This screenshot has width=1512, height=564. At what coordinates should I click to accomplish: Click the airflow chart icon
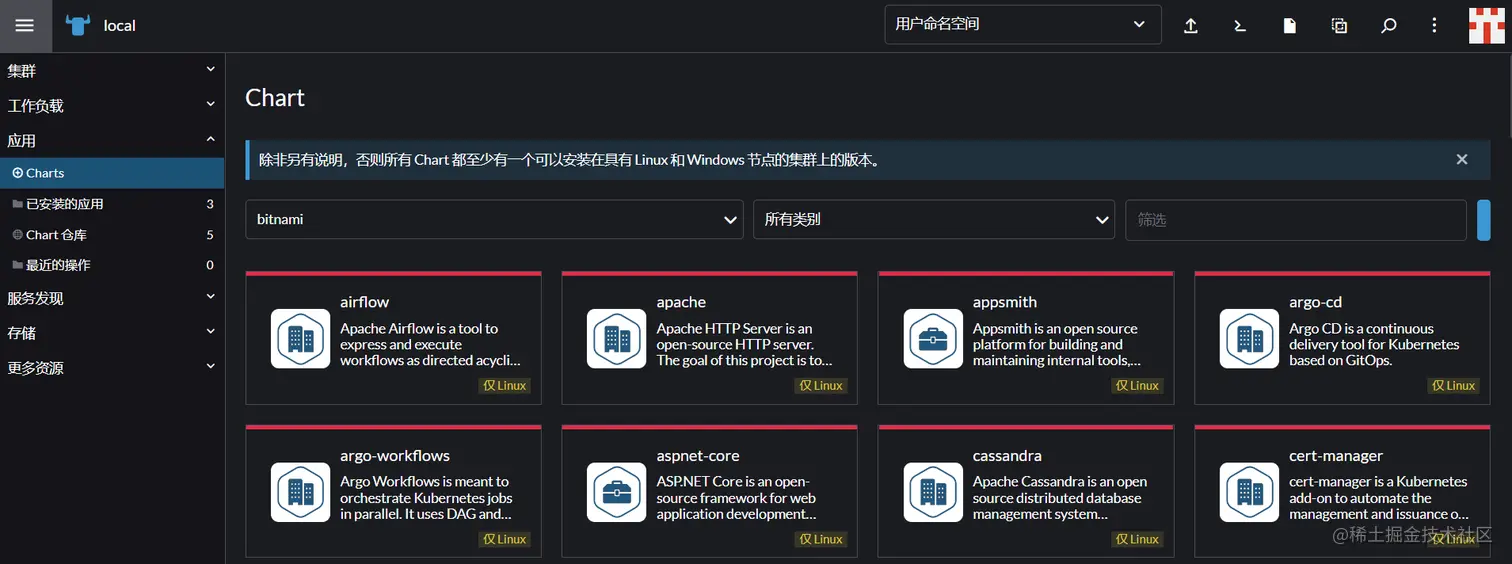(300, 338)
